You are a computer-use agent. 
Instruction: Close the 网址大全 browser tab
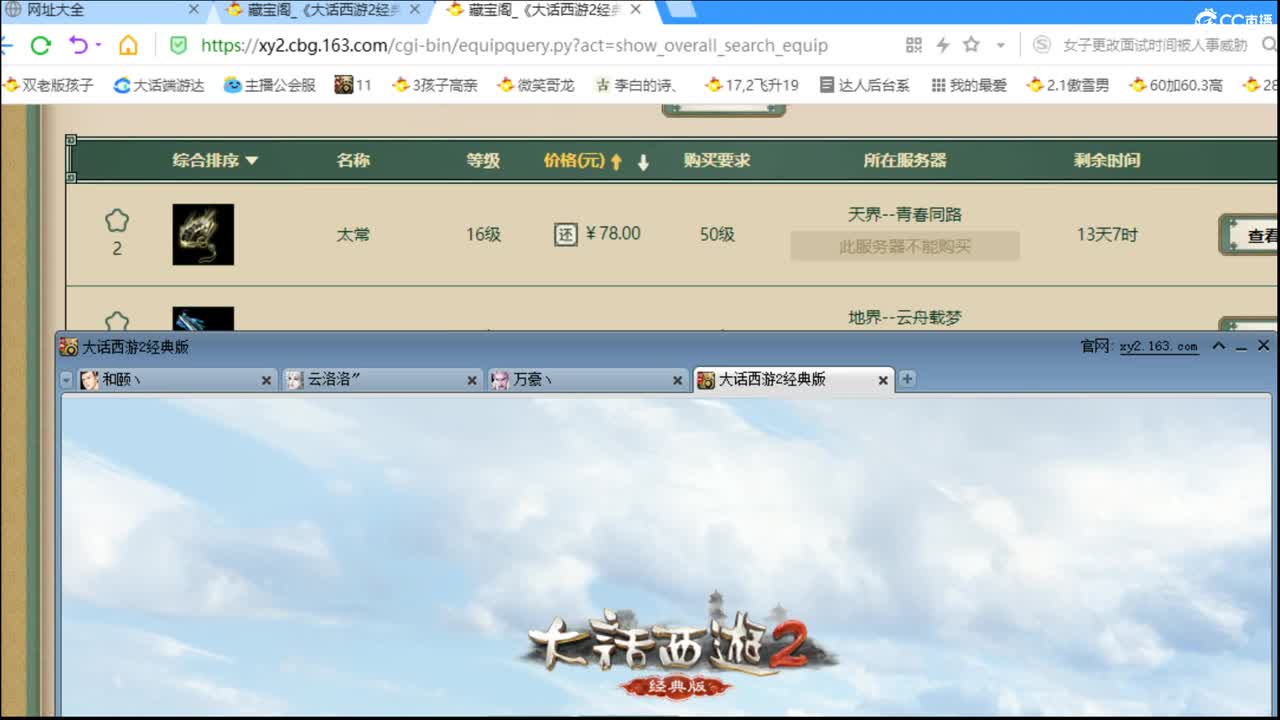[194, 10]
